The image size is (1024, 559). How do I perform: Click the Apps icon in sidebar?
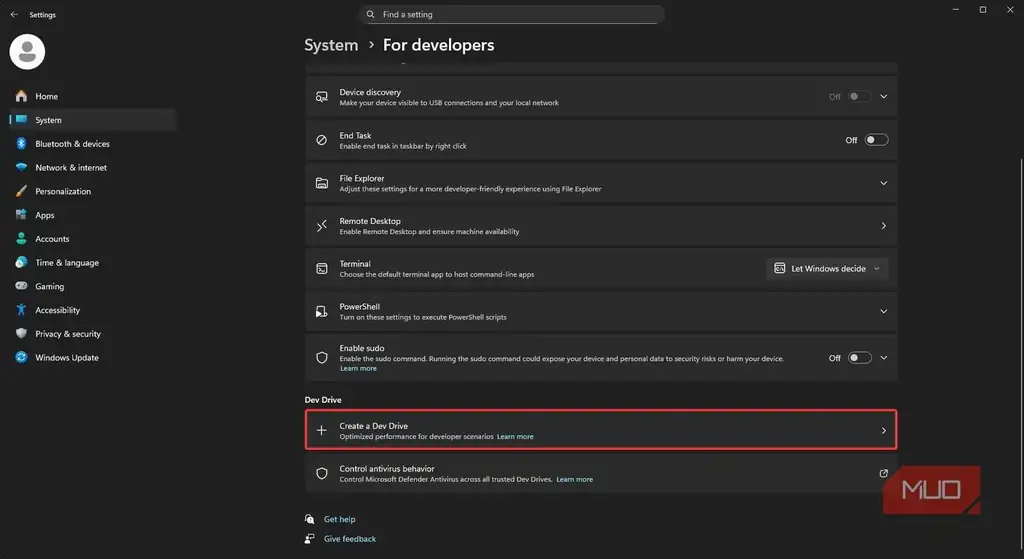tap(22, 215)
